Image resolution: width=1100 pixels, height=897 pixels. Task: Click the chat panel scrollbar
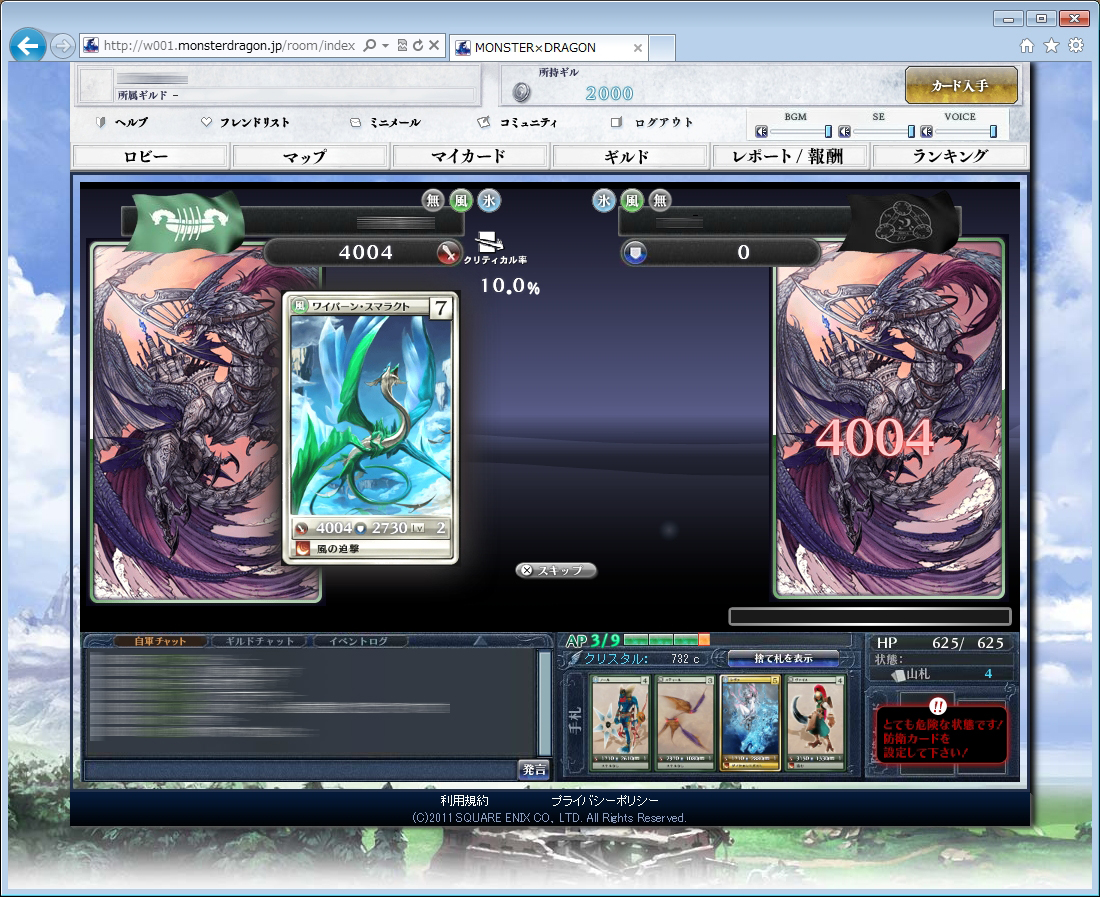point(544,702)
